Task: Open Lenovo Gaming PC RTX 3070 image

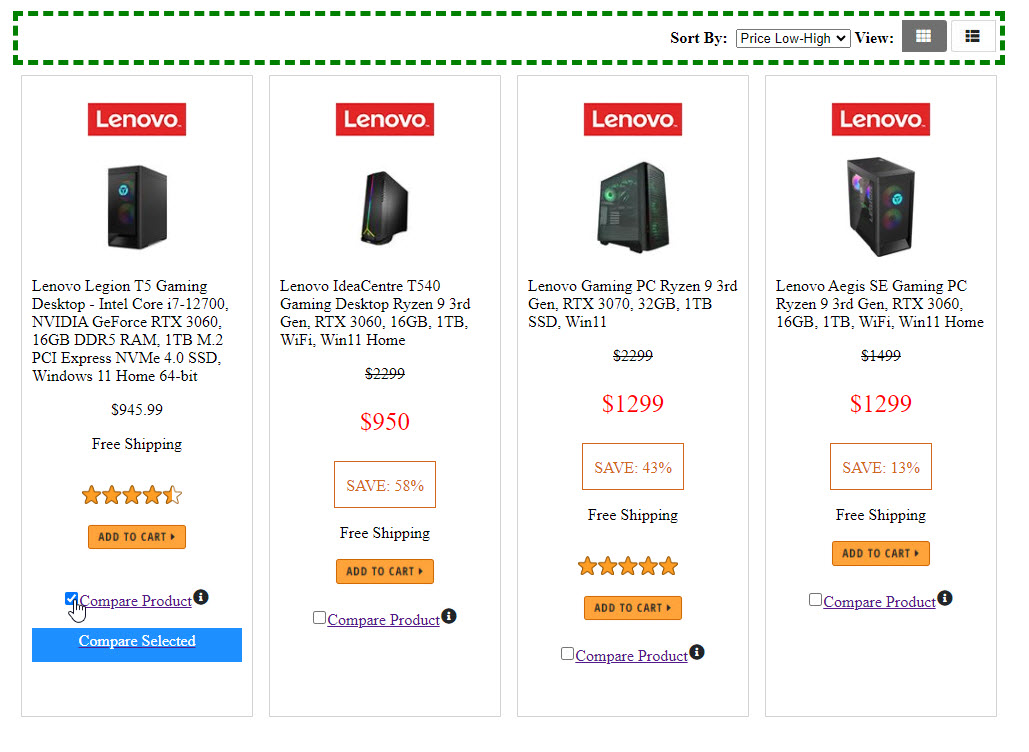Action: 633,206
